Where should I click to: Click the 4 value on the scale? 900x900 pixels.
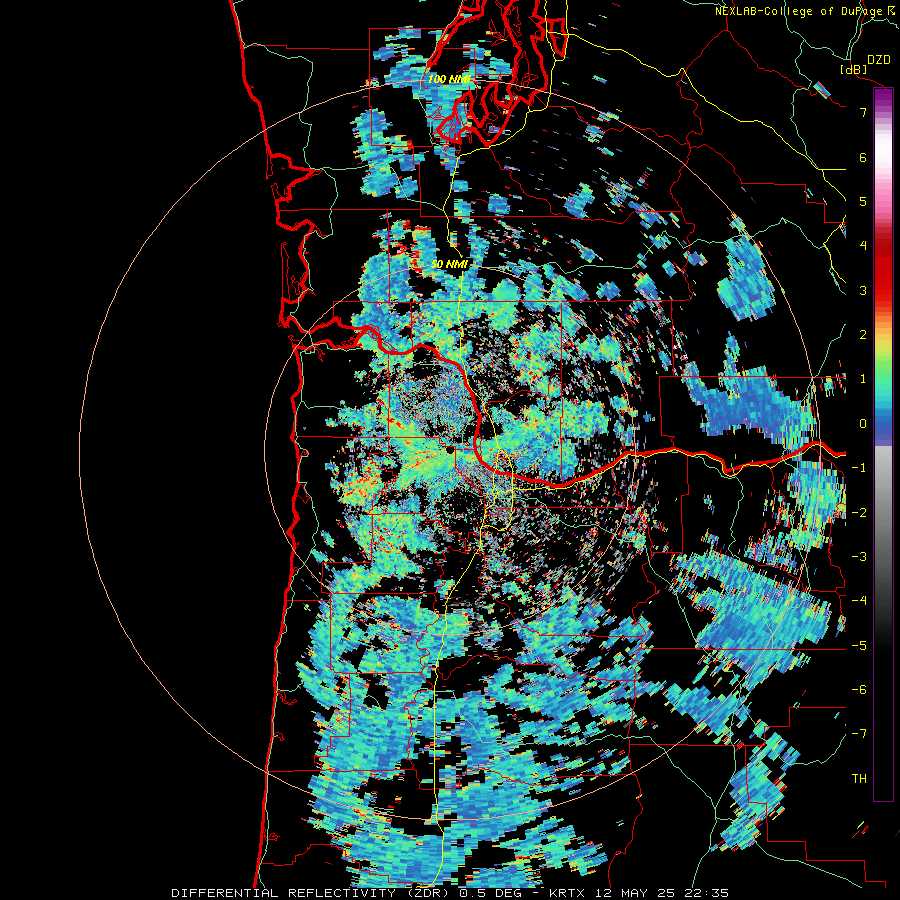(x=863, y=246)
